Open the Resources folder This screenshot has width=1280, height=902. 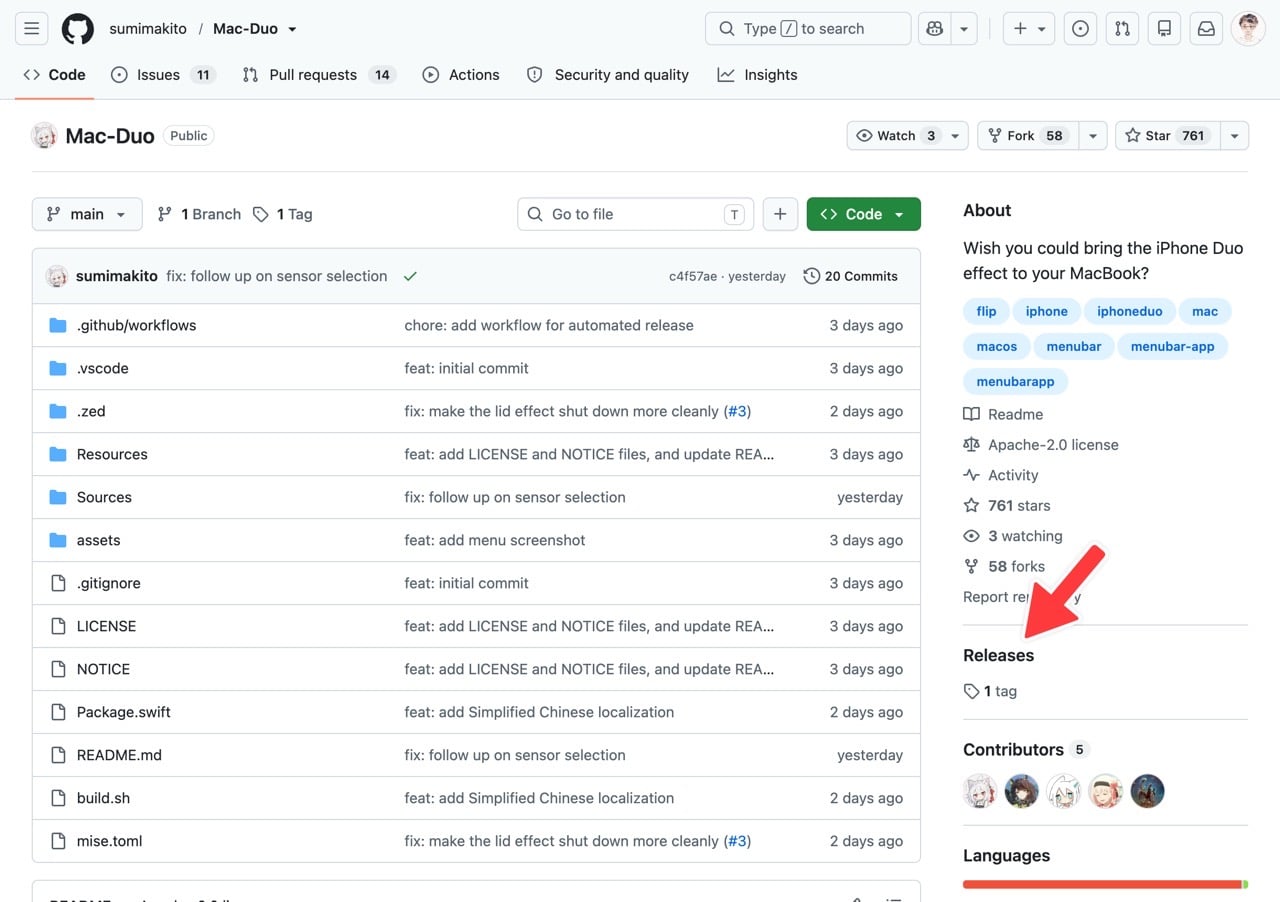pos(112,454)
